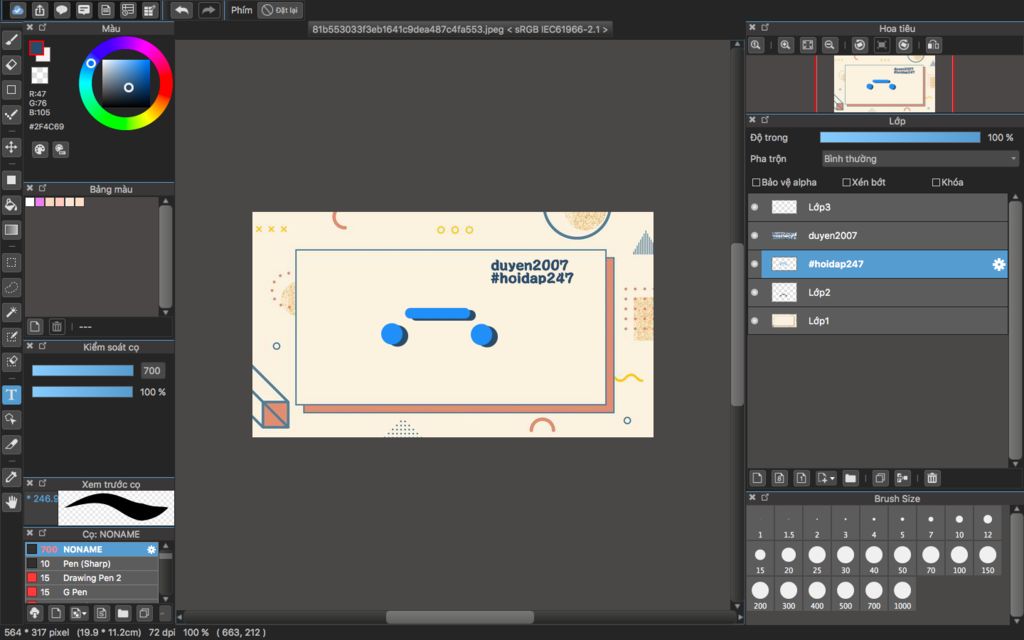Select the transparent color swatch
The height and width of the screenshot is (640, 1024).
point(40,75)
